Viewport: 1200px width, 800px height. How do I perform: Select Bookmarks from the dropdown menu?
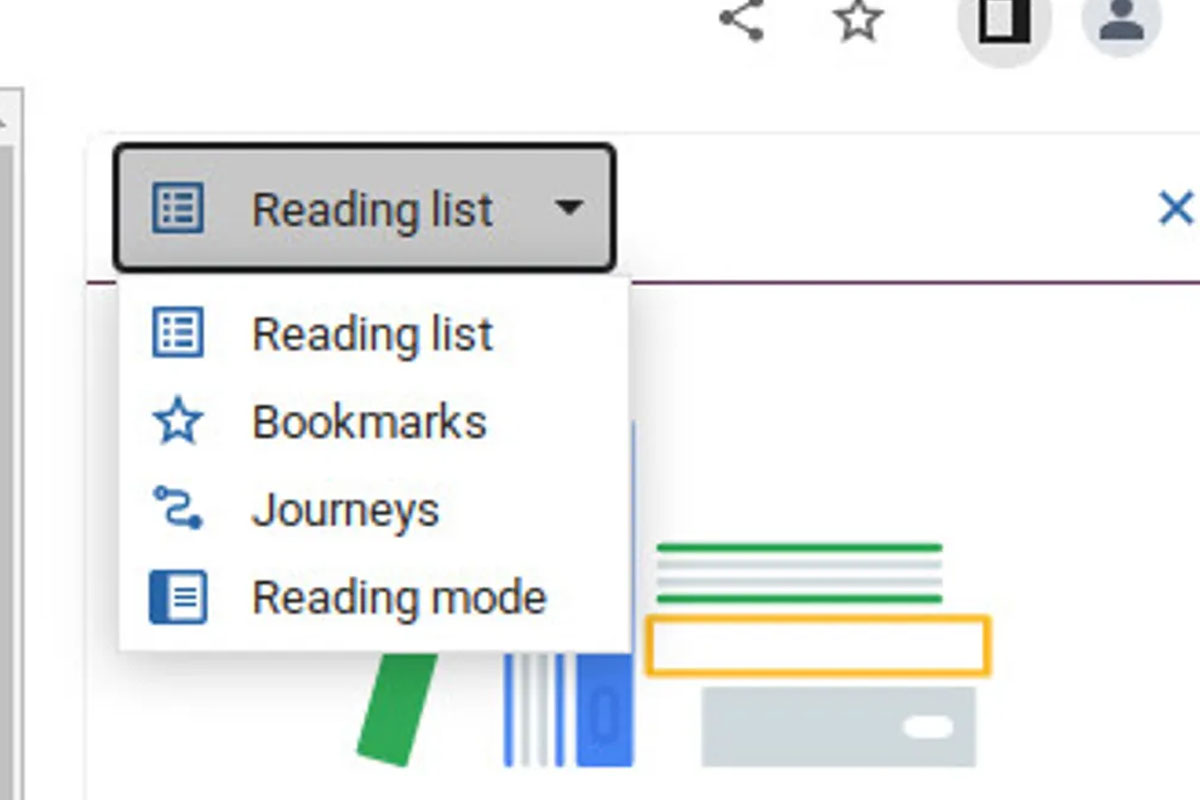pos(370,421)
